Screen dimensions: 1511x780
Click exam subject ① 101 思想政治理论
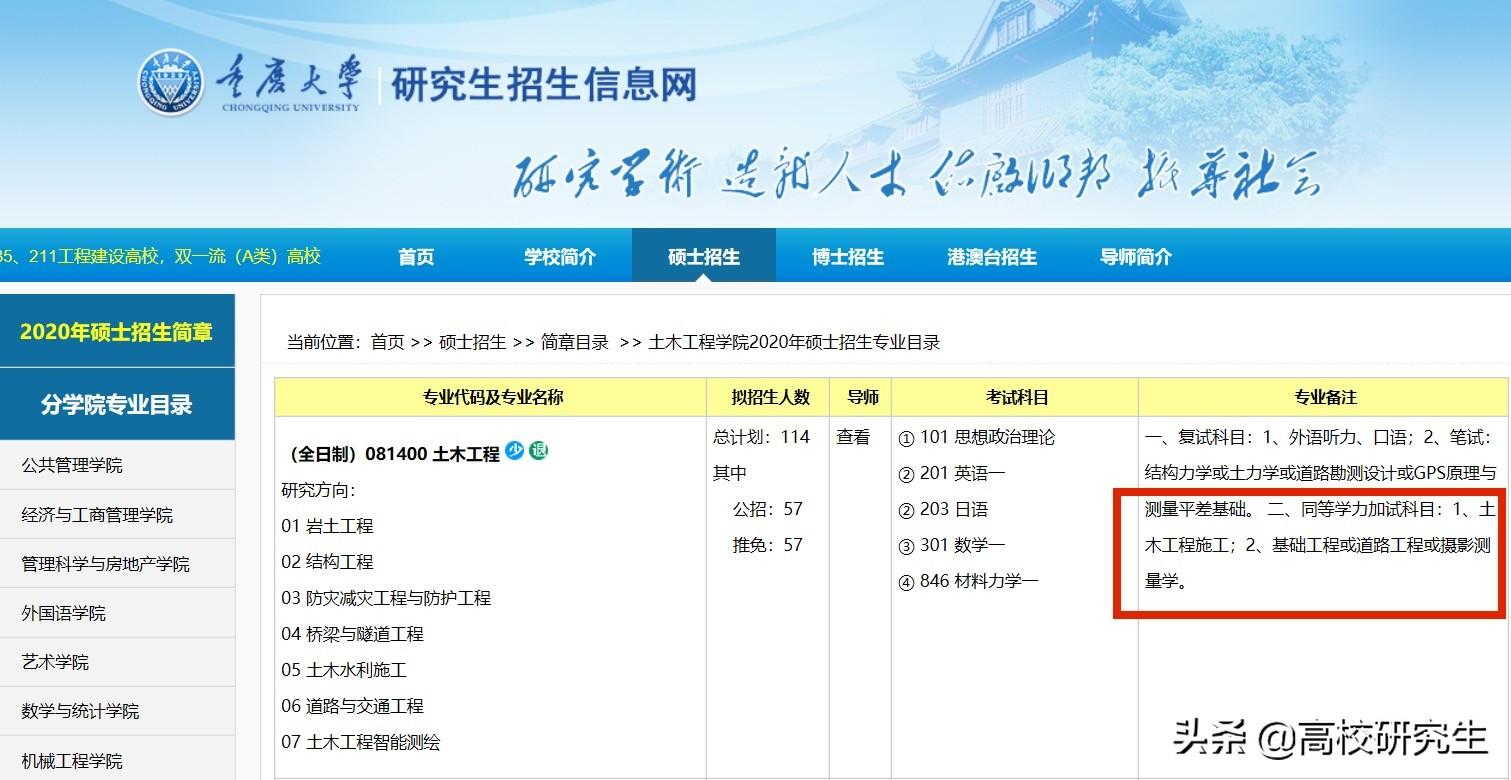[x=976, y=437]
